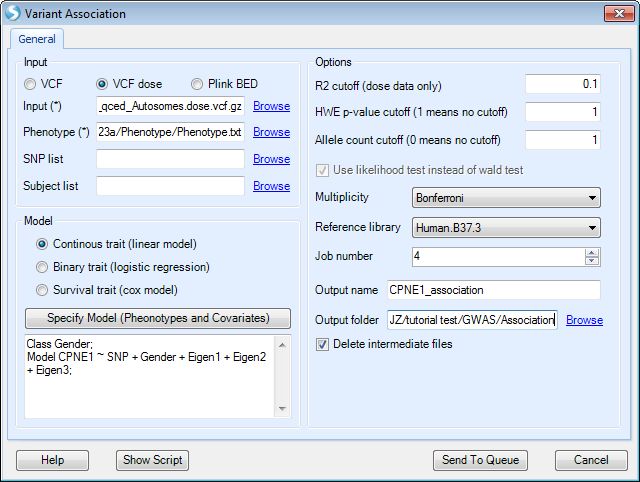Browse for the SNP list file
The height and width of the screenshot is (482, 640).
click(x=271, y=159)
